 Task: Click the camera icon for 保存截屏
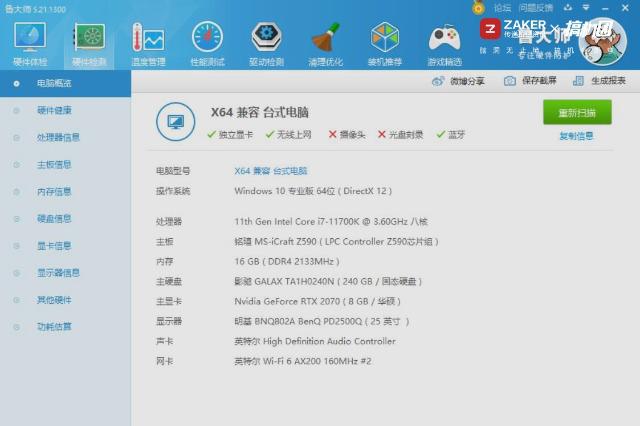[x=509, y=81]
